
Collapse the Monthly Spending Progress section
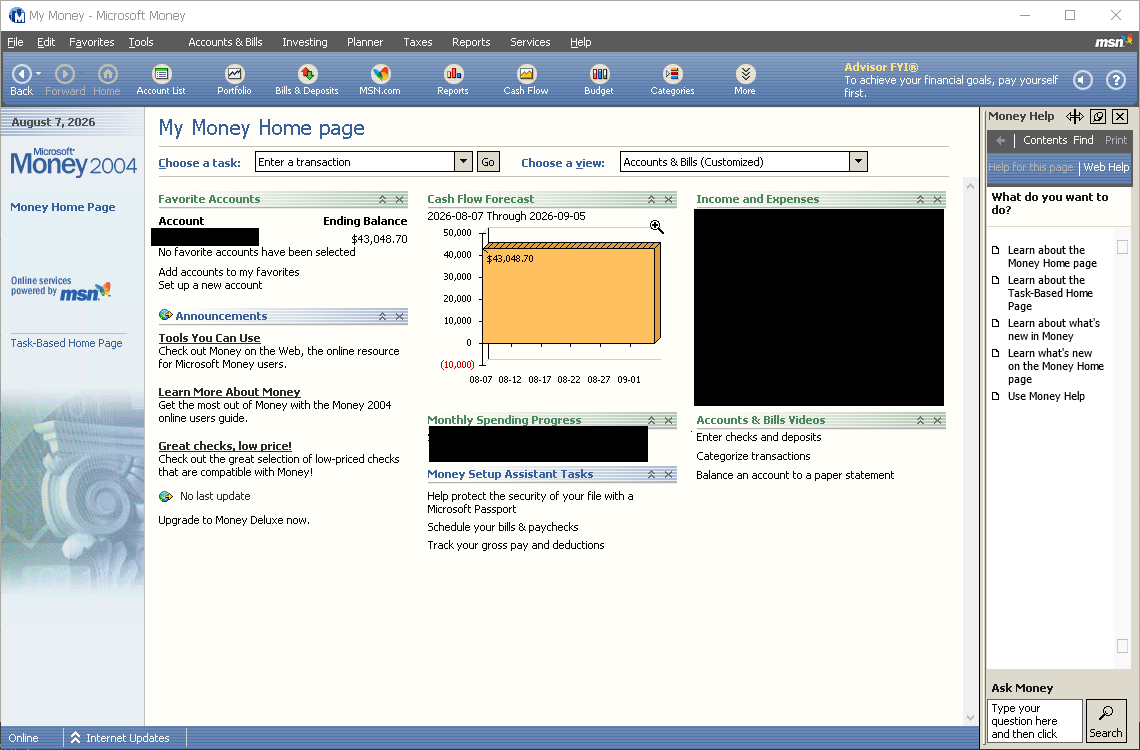point(651,420)
